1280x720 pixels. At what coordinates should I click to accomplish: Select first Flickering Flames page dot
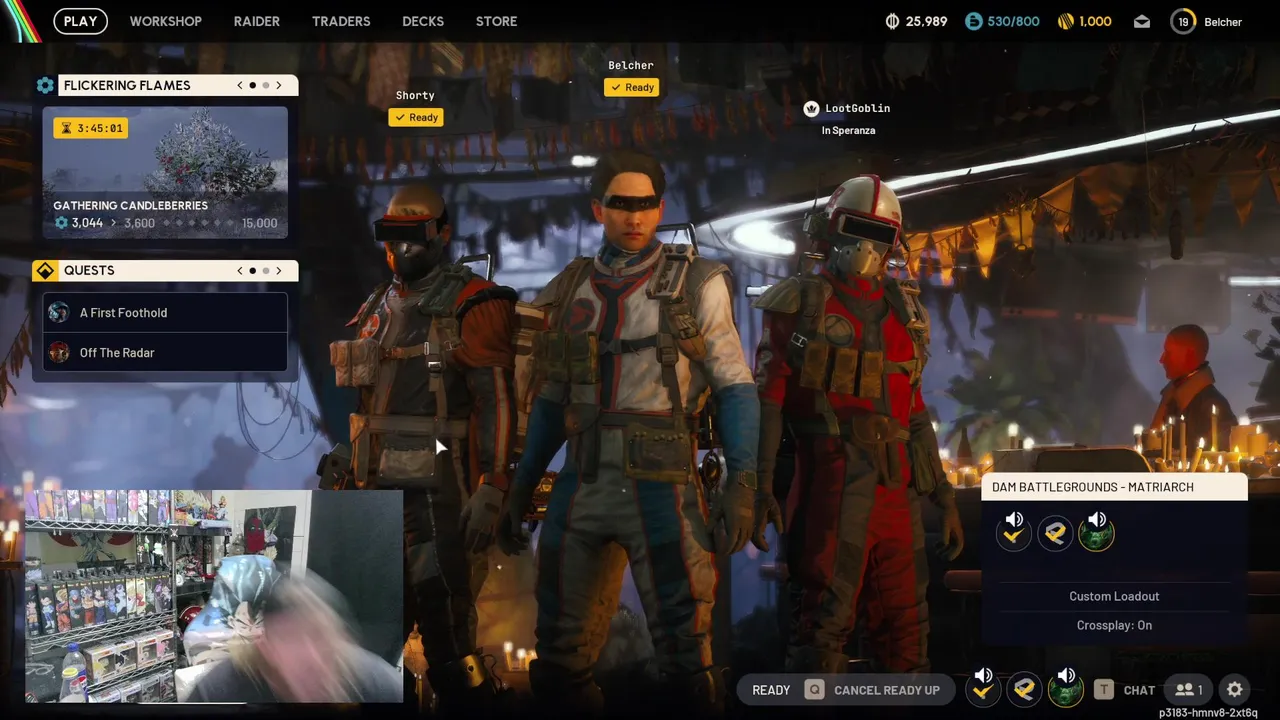pyautogui.click(x=253, y=85)
